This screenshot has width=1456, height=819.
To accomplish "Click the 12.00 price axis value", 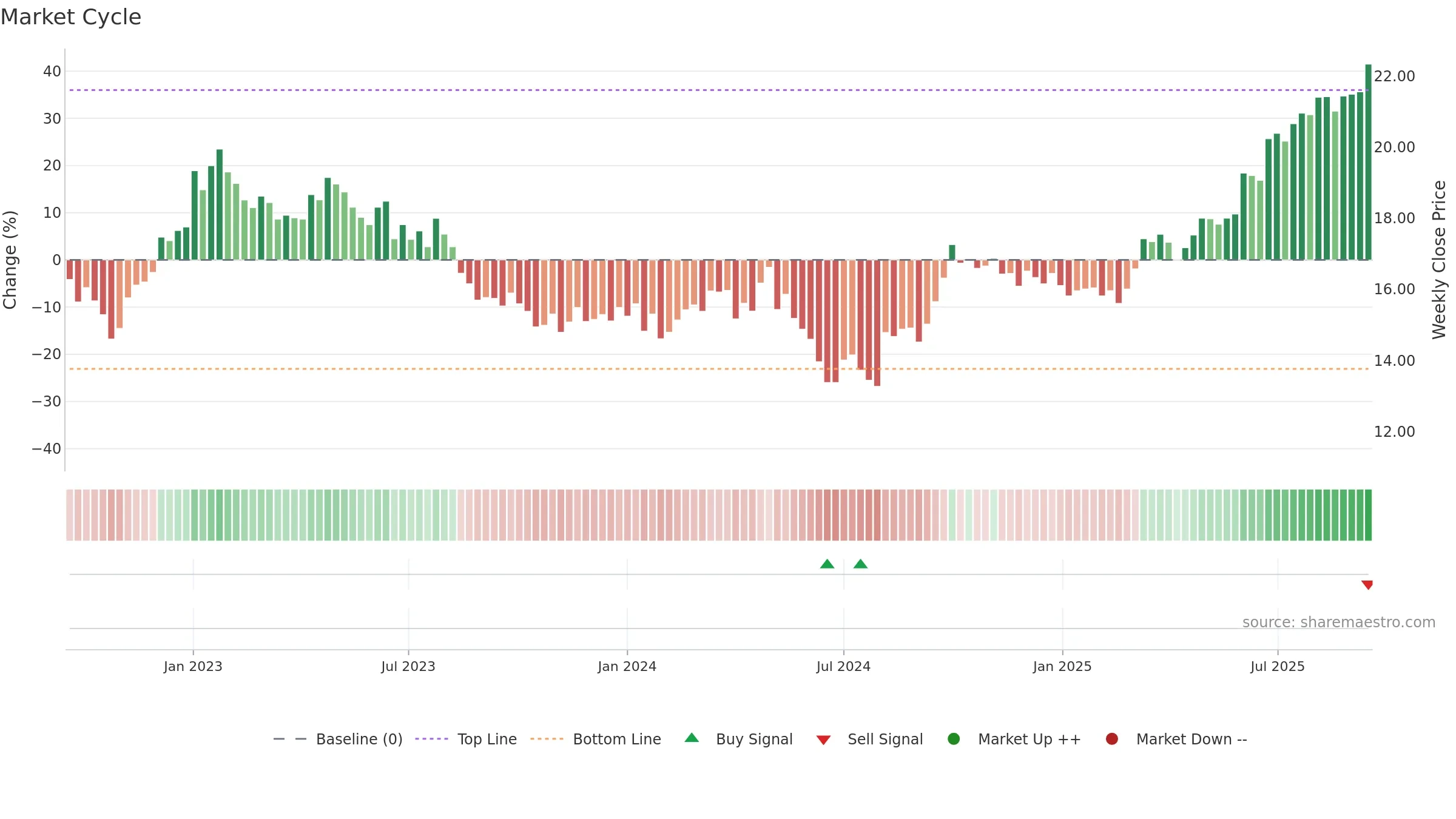I will [x=1394, y=432].
